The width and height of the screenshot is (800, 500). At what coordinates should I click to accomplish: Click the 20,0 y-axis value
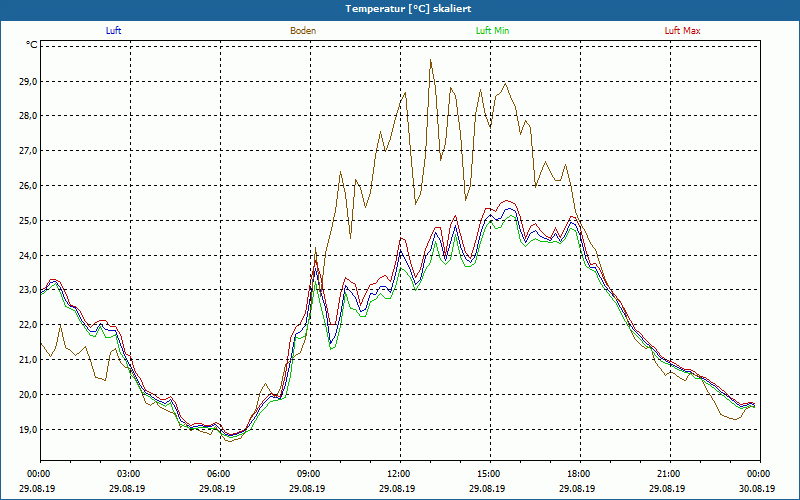(x=28, y=394)
